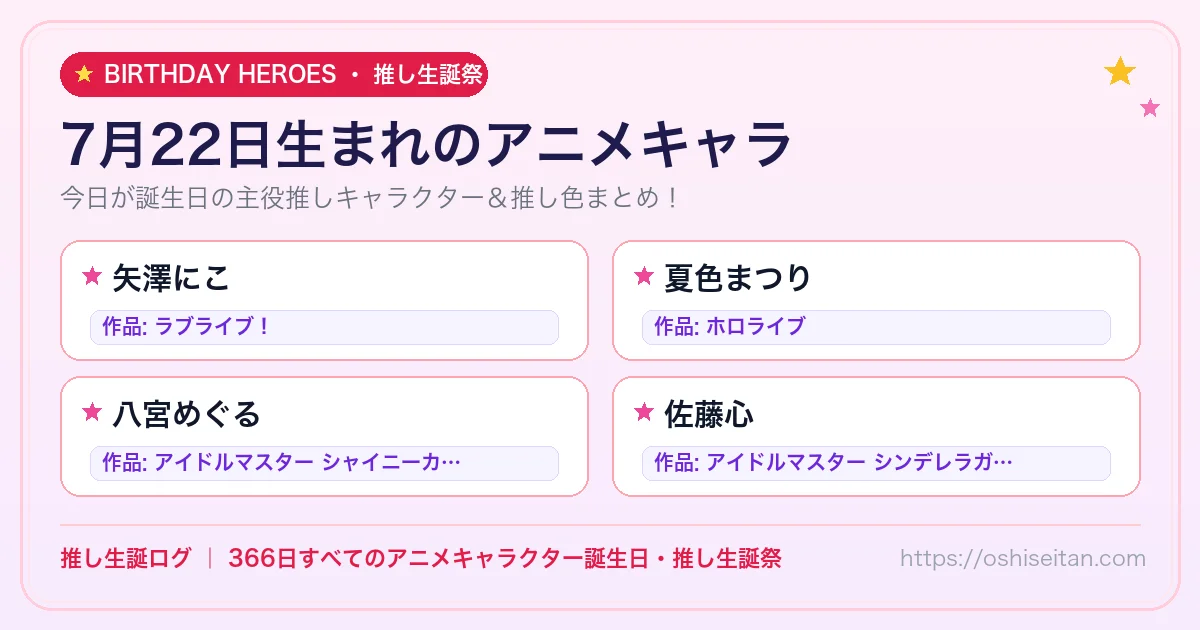Click the 作品: ホロライブ tag
This screenshot has width=1200, height=630.
(876, 327)
